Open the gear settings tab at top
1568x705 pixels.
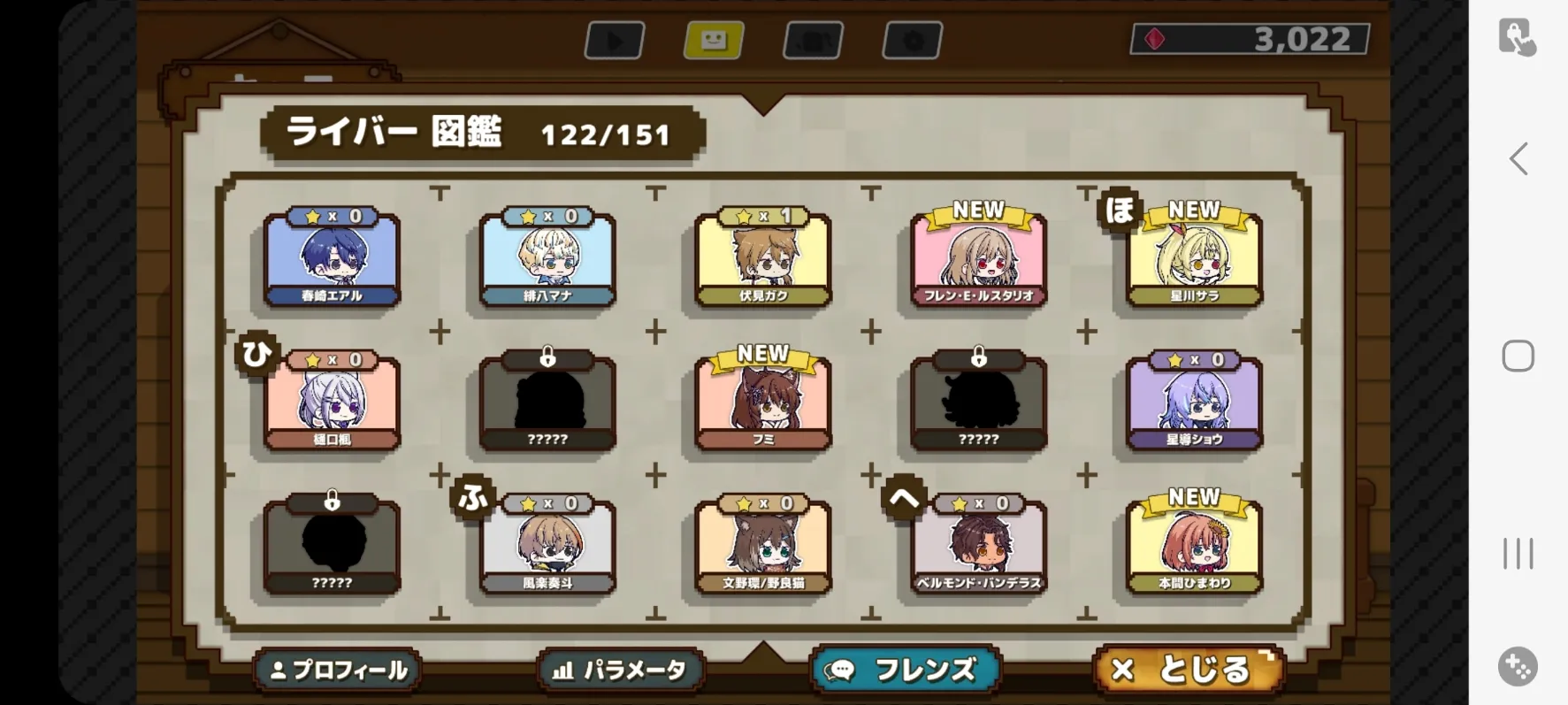(x=912, y=40)
